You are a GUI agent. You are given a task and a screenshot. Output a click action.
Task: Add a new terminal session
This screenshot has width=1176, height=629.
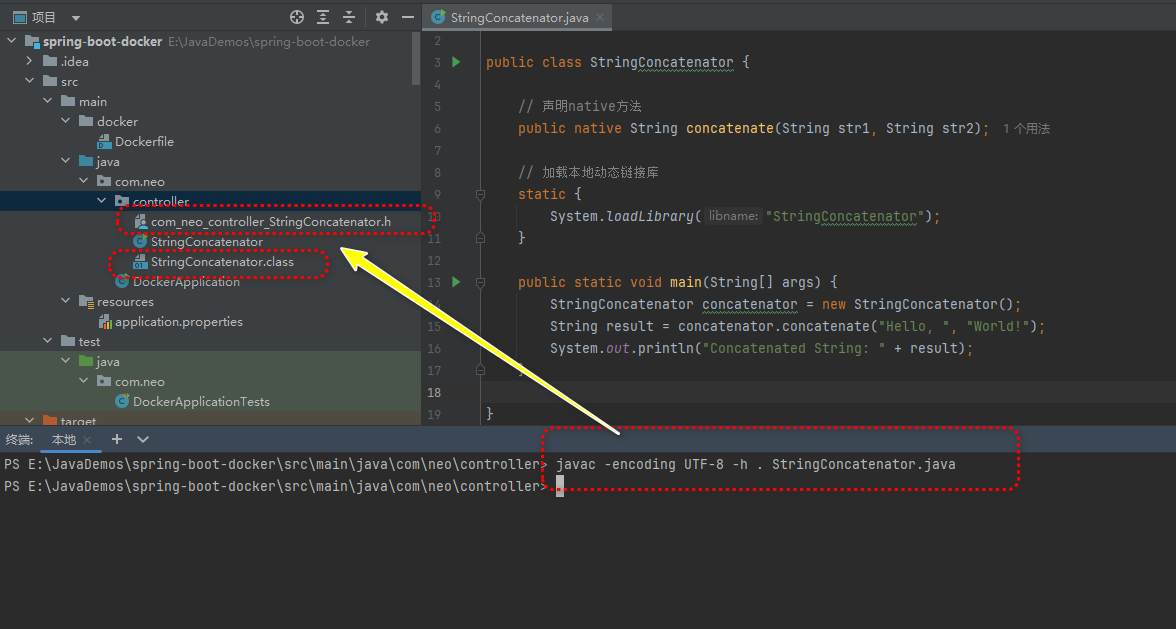pyautogui.click(x=116, y=439)
